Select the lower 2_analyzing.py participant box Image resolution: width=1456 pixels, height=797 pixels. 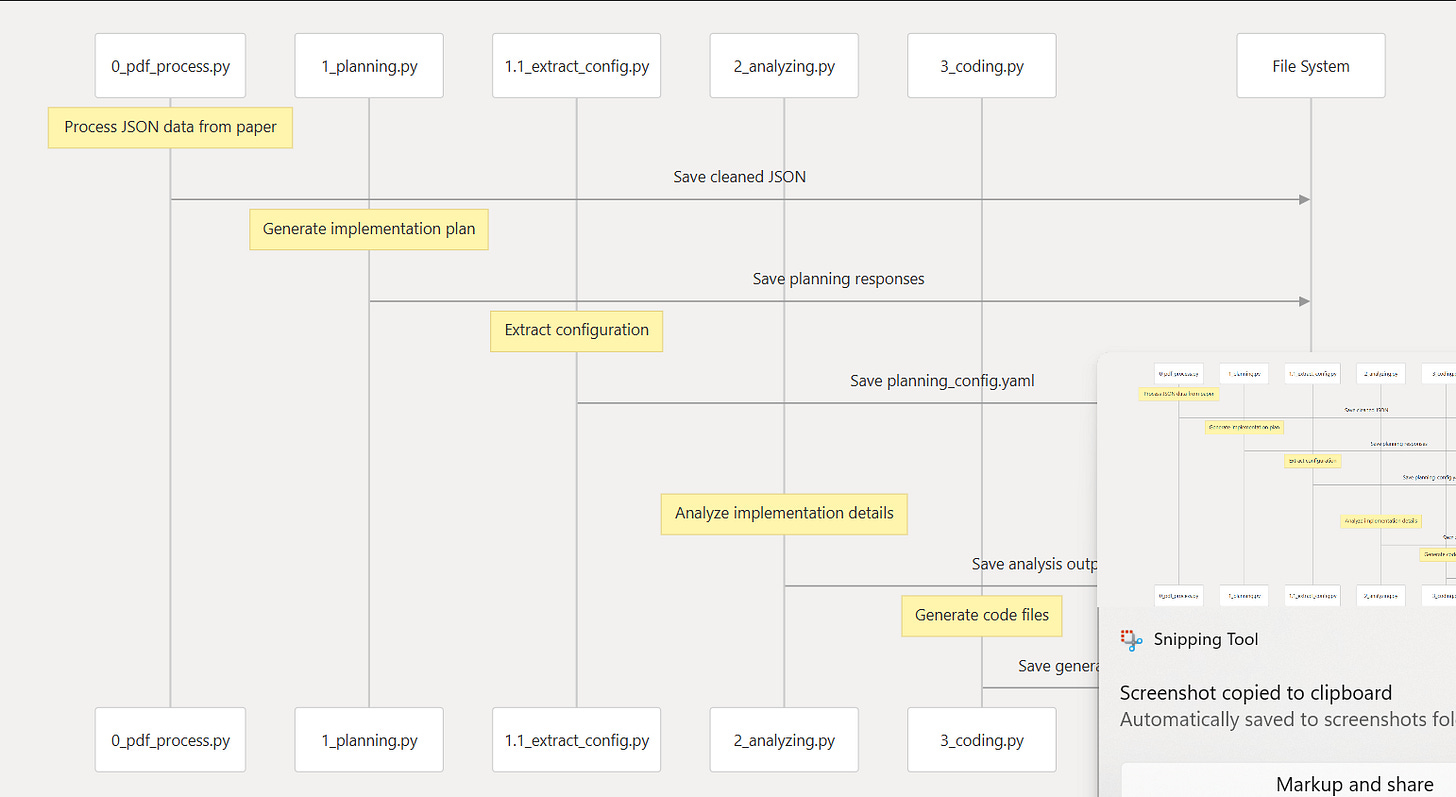click(784, 740)
